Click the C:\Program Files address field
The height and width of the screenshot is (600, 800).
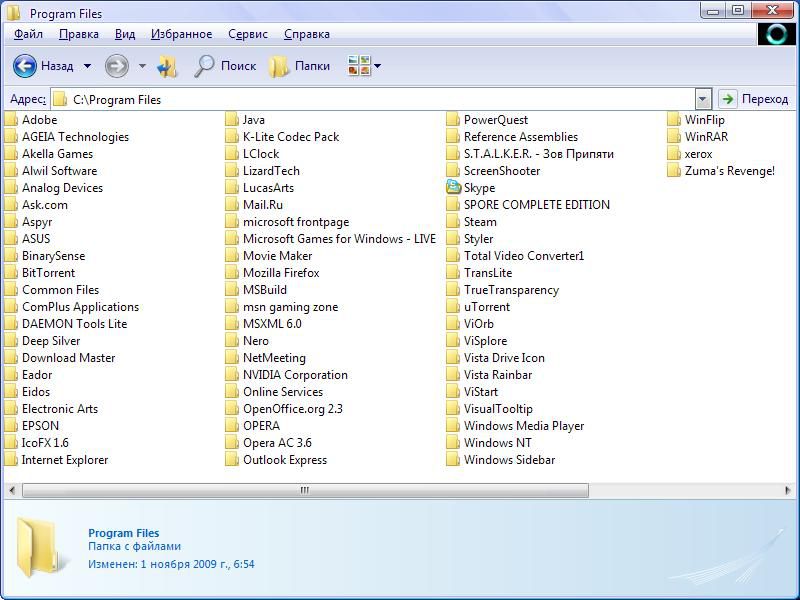click(x=373, y=99)
